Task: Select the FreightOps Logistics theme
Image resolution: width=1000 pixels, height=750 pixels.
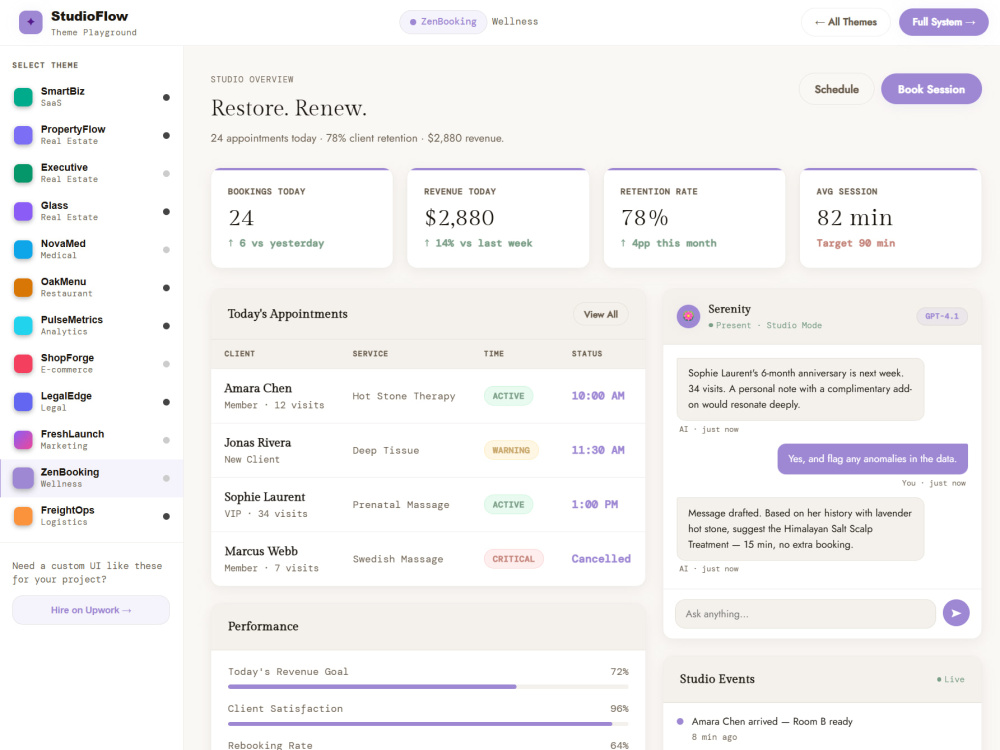Action: pyautogui.click(x=91, y=516)
